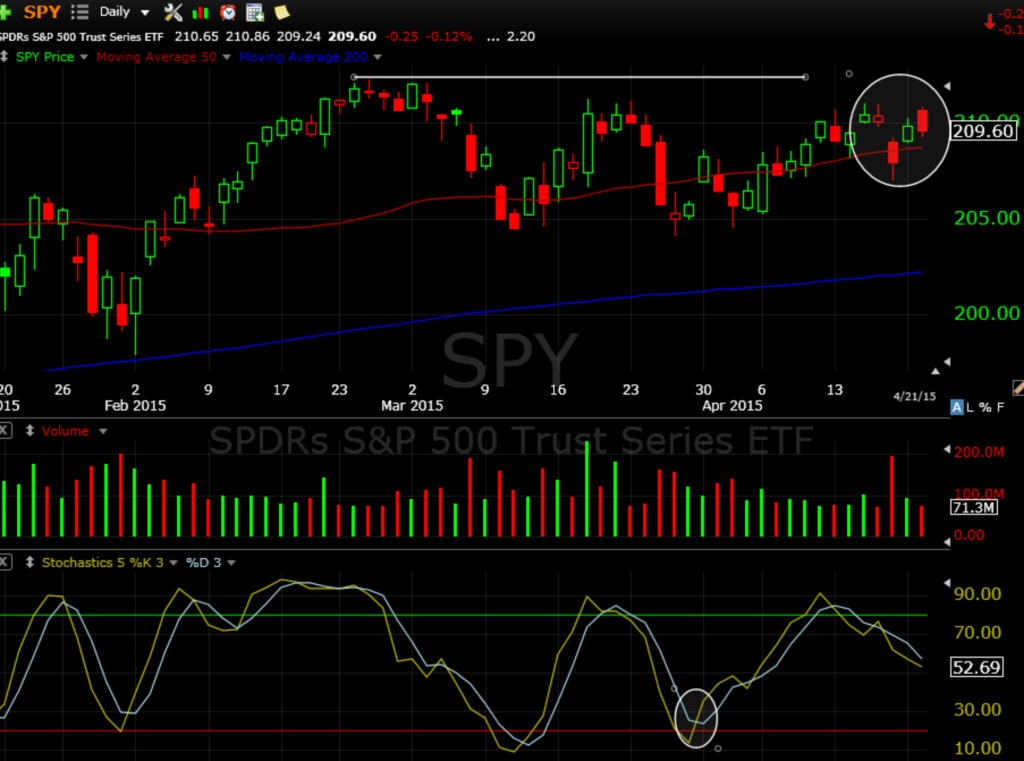Image resolution: width=1024 pixels, height=761 pixels.
Task: Click the Stochastics 5 %K 3 label
Action: [103, 562]
